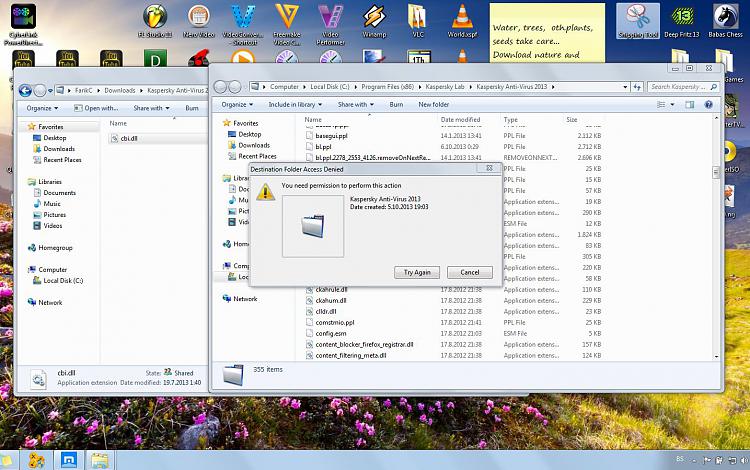Click Back button in Downloads window
The width and height of the screenshot is (750, 470).
click(x=25, y=90)
